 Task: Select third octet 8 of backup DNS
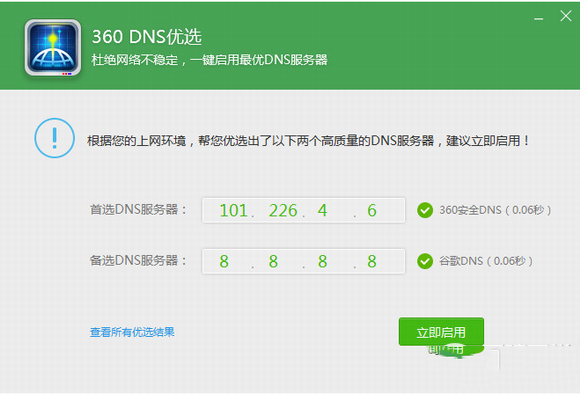(x=323, y=261)
